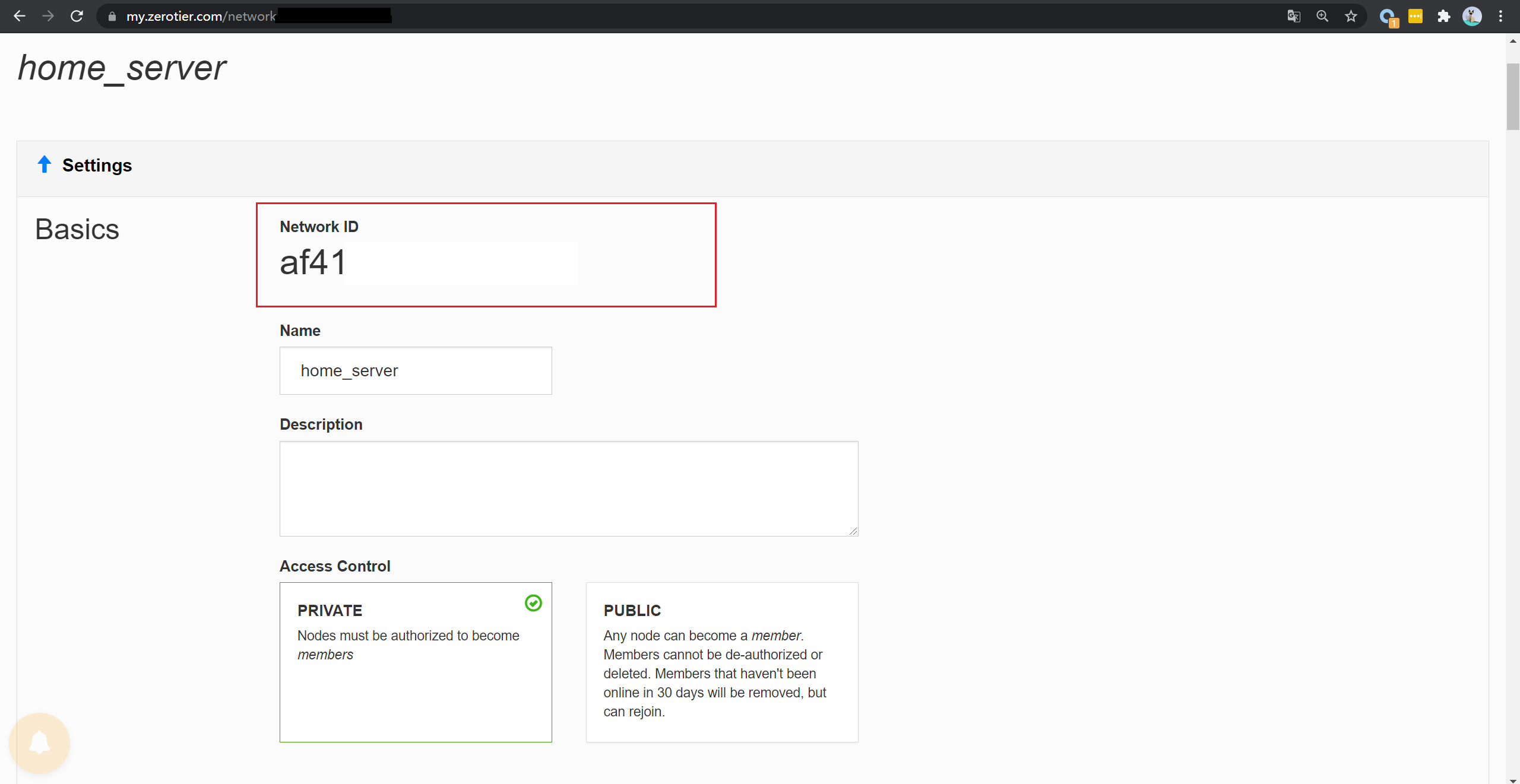The height and width of the screenshot is (784, 1520).
Task: Click the Basics section label
Action: coord(77,229)
